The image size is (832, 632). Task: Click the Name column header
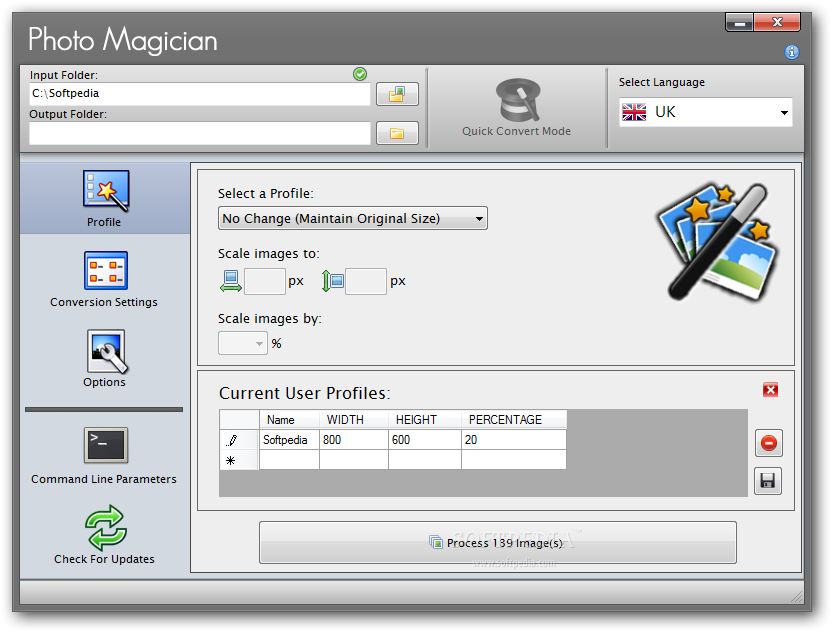point(289,420)
